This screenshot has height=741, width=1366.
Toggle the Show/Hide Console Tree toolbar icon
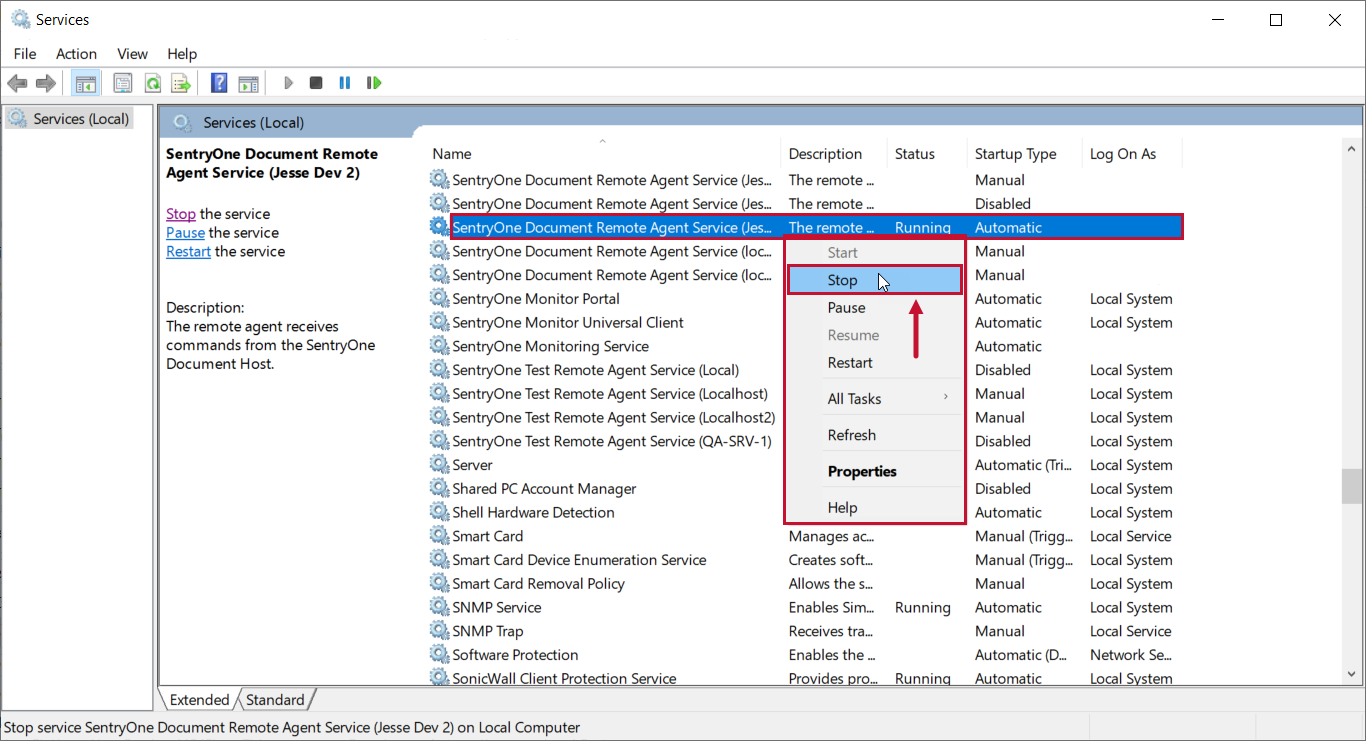coord(86,83)
